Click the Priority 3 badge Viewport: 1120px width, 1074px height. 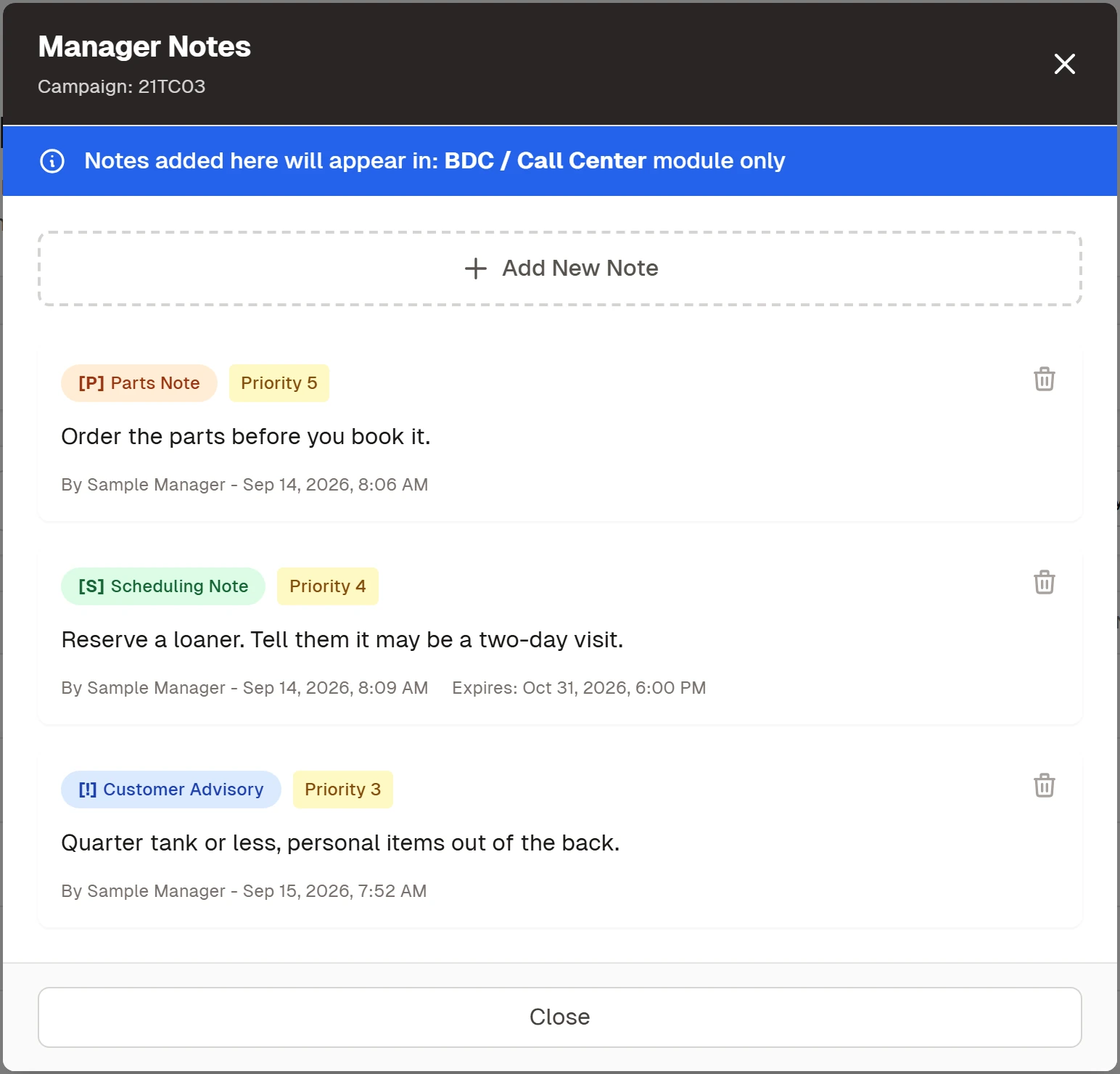click(343, 790)
